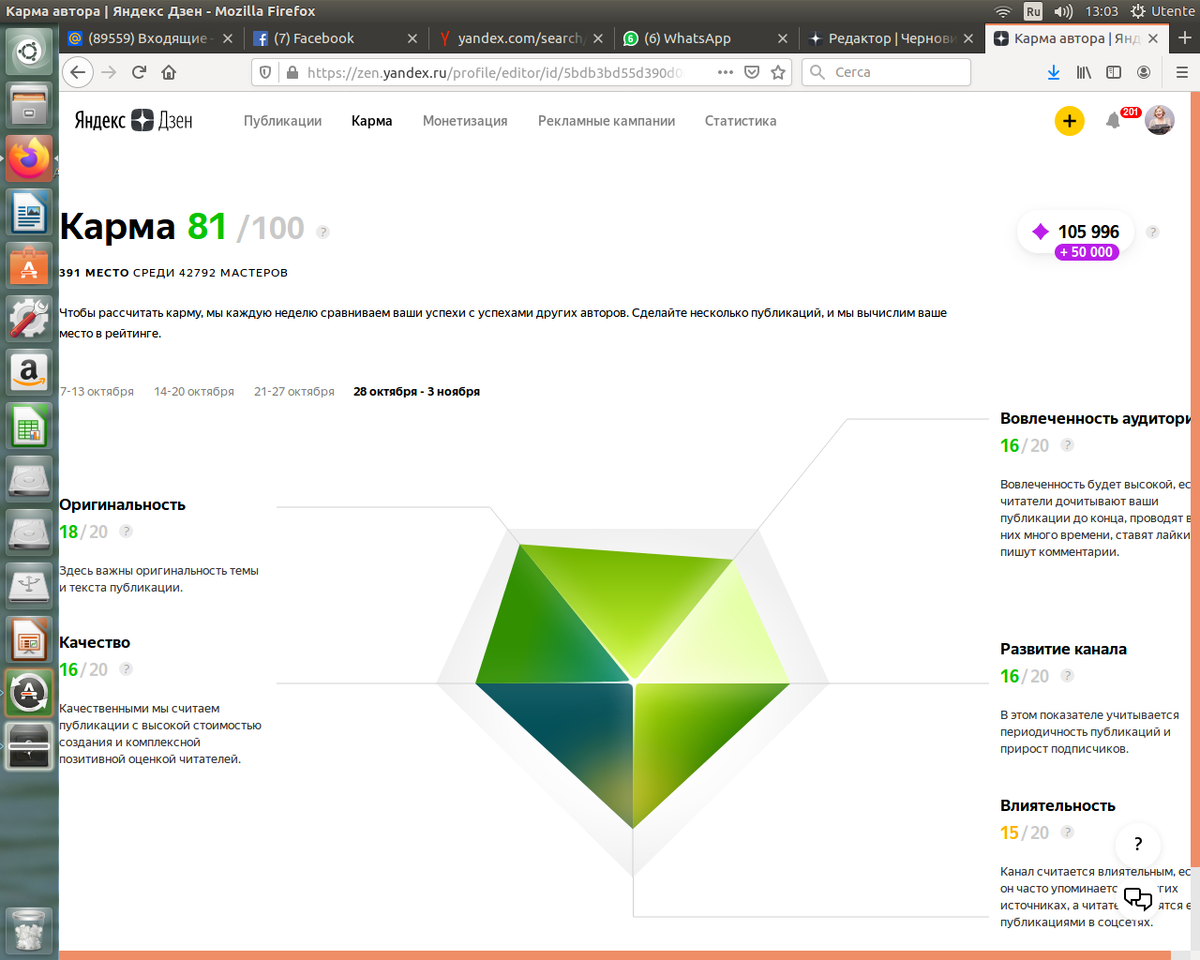Screen dimensions: 1200x960
Task: Open the user profile avatar
Action: [x=1159, y=120]
